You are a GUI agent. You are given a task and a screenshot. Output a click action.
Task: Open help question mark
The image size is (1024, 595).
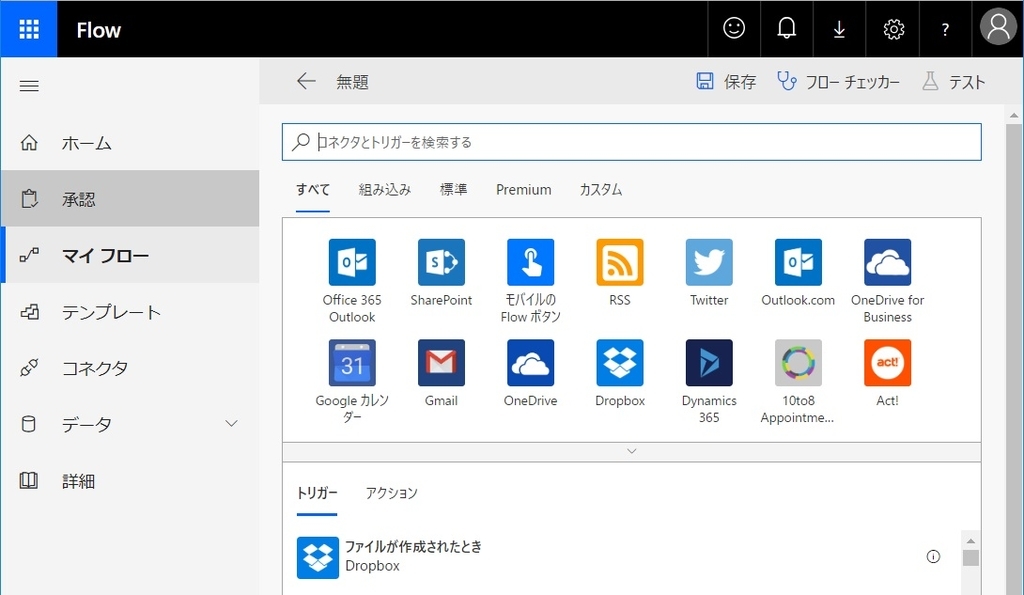click(x=945, y=29)
